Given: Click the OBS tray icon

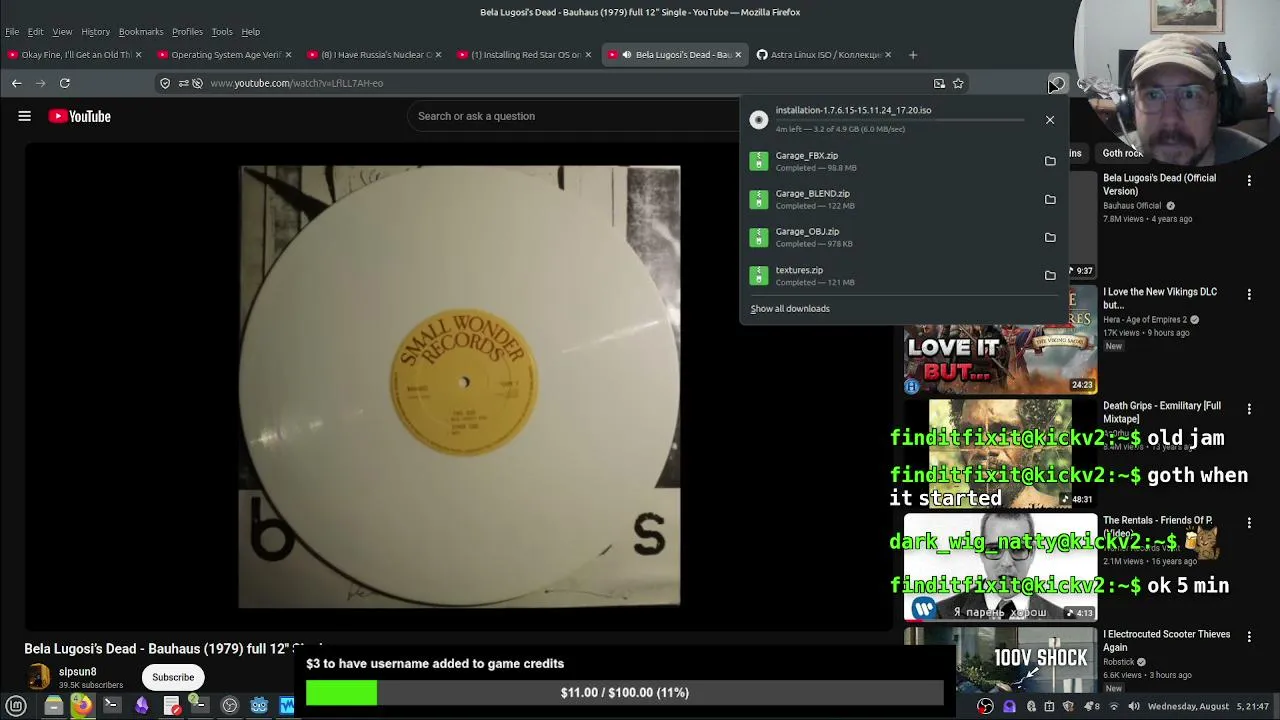Looking at the screenshot, I should point(985,706).
